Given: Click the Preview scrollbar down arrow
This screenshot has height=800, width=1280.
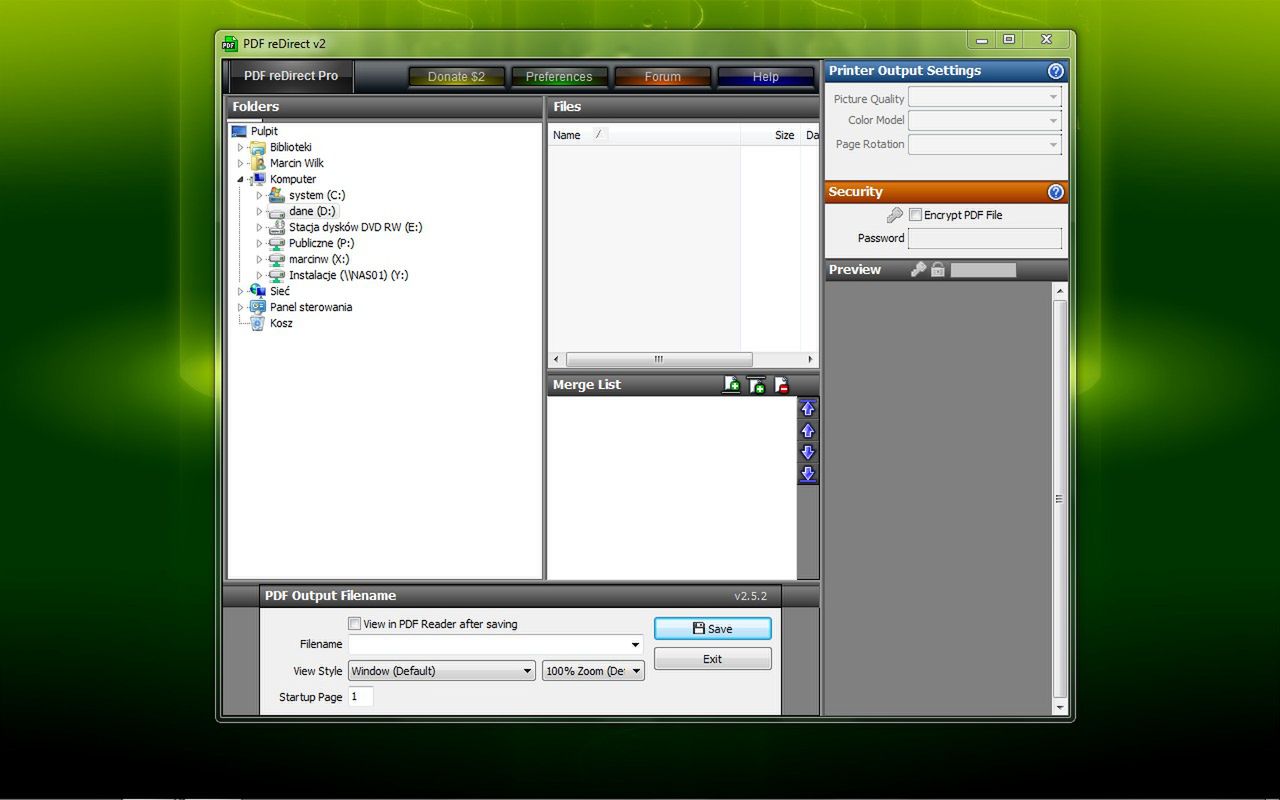Looking at the screenshot, I should (1060, 707).
